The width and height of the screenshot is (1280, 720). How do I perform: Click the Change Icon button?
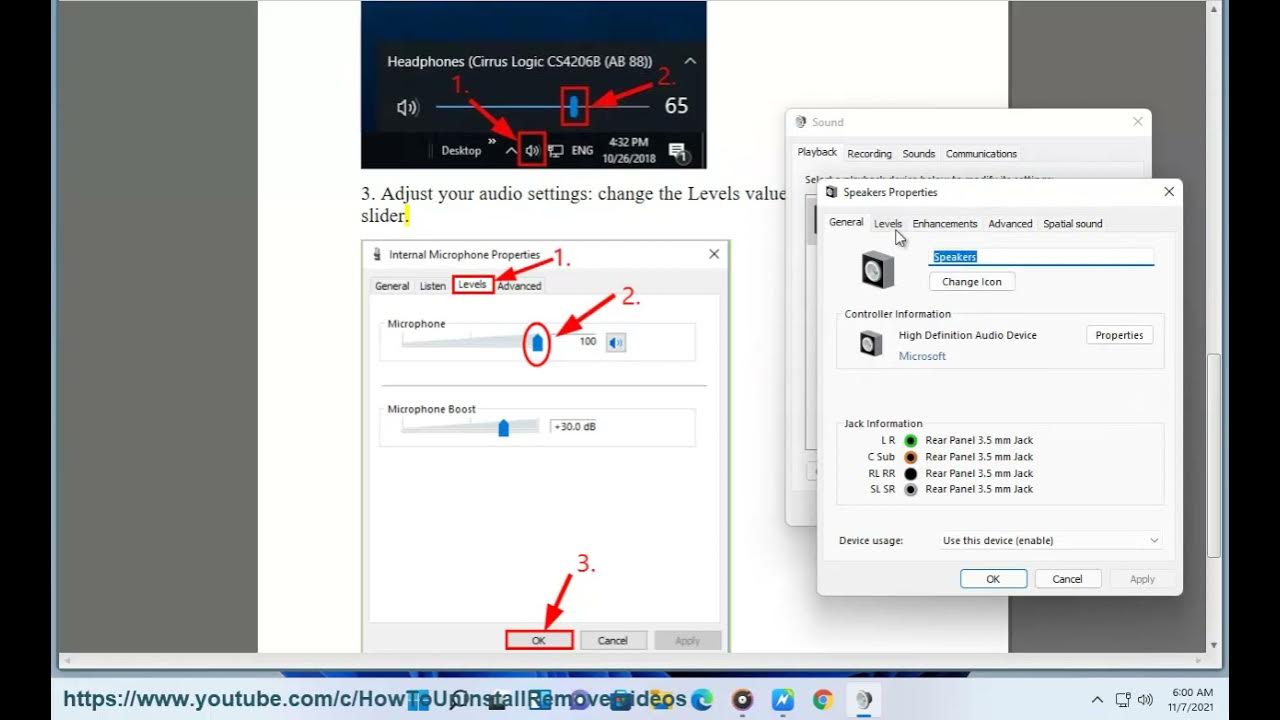(x=972, y=282)
